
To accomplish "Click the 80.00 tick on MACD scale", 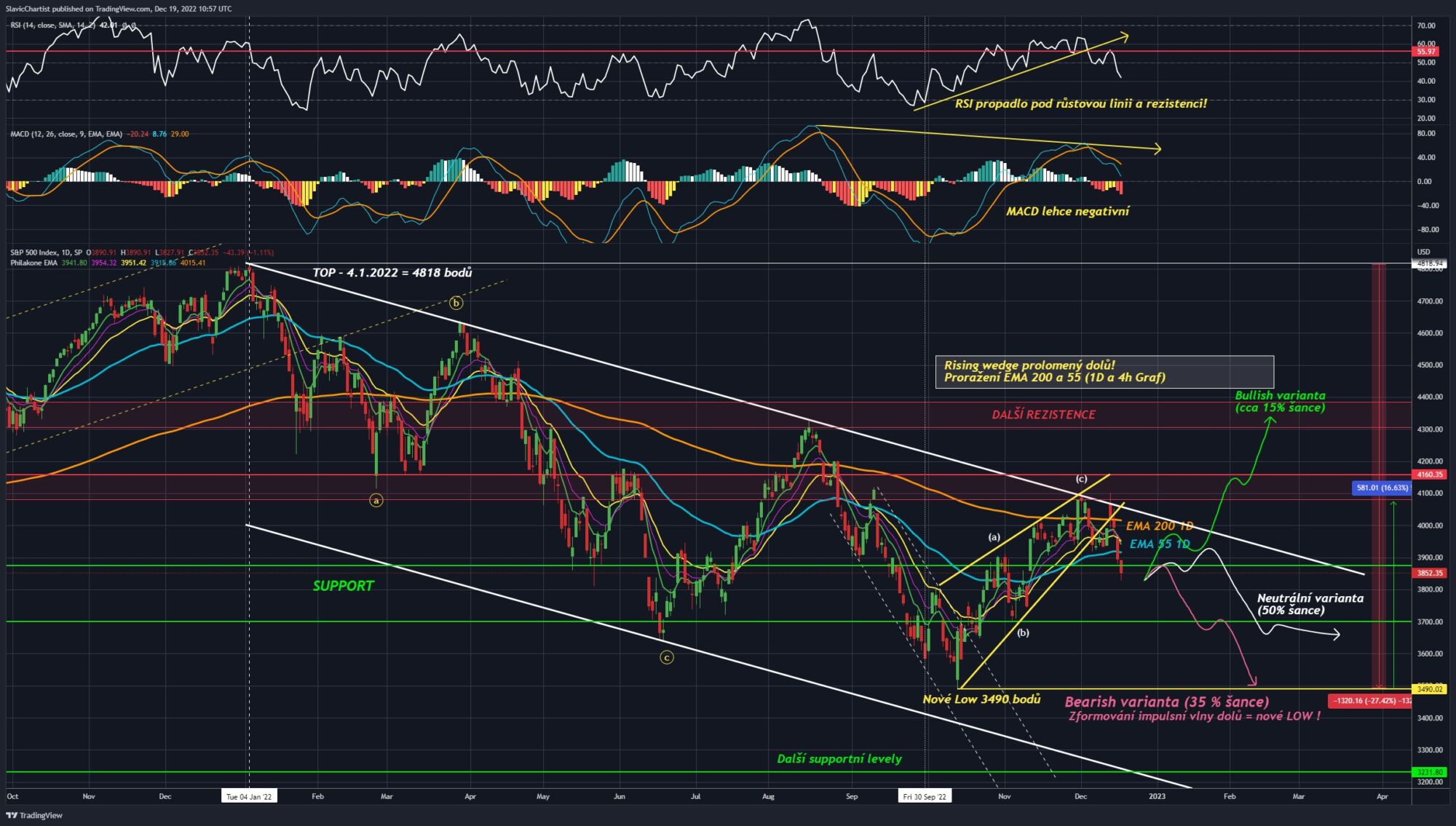I will pos(1427,134).
